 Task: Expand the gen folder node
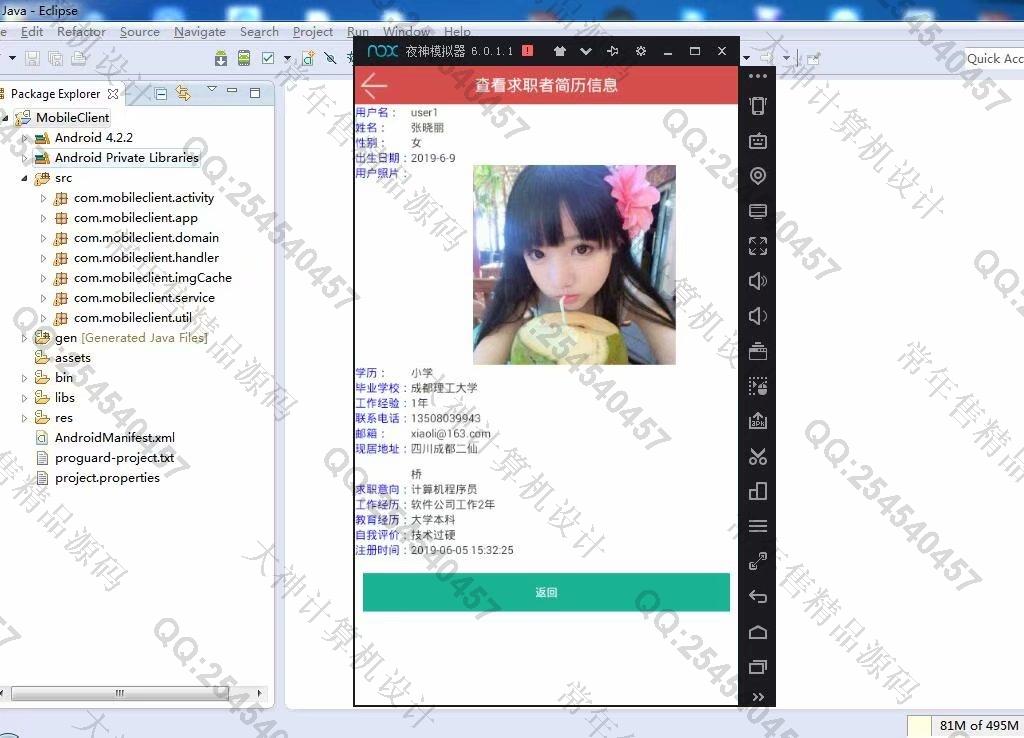click(24, 338)
